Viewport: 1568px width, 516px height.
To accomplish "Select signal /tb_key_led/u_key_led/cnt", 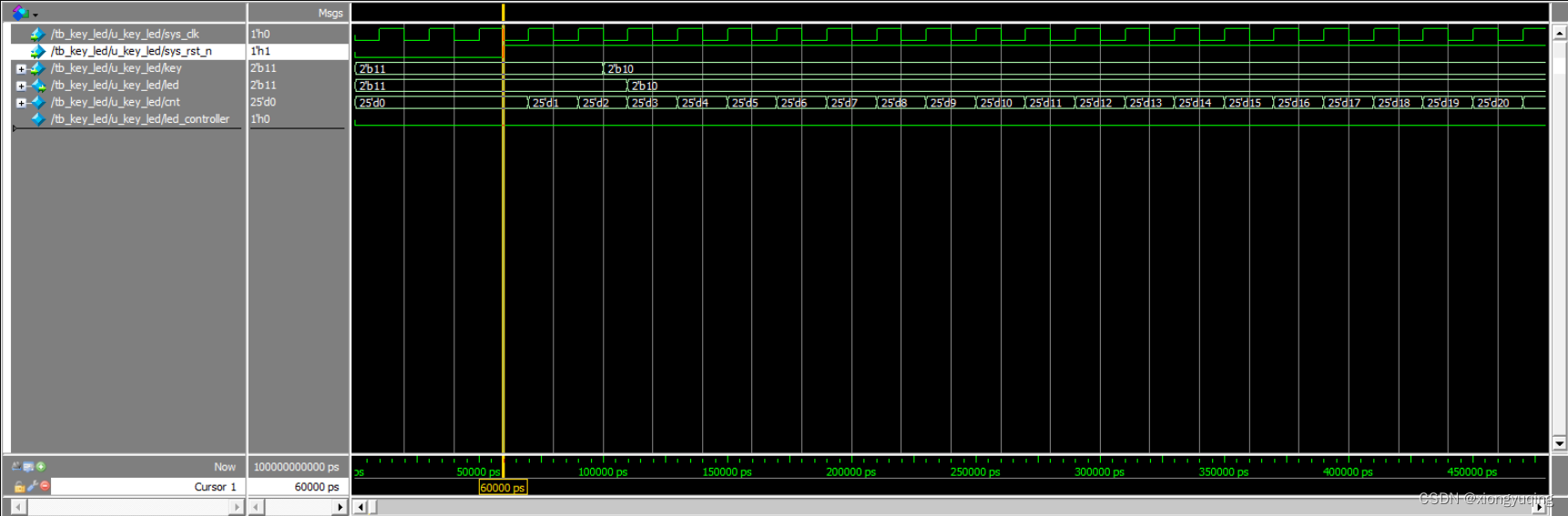I will pyautogui.click(x=116, y=102).
